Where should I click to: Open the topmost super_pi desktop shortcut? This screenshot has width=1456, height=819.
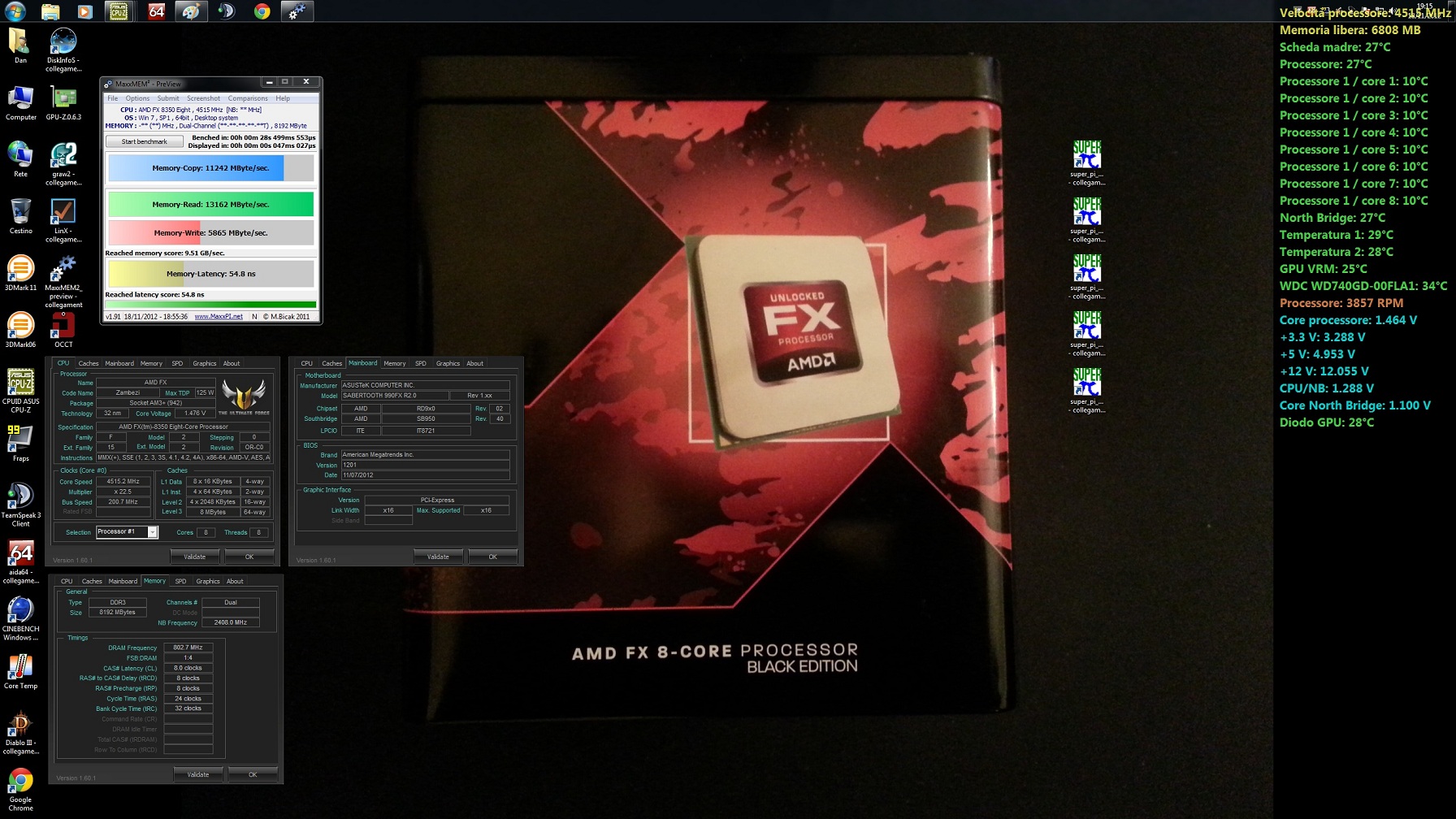pos(1087,163)
